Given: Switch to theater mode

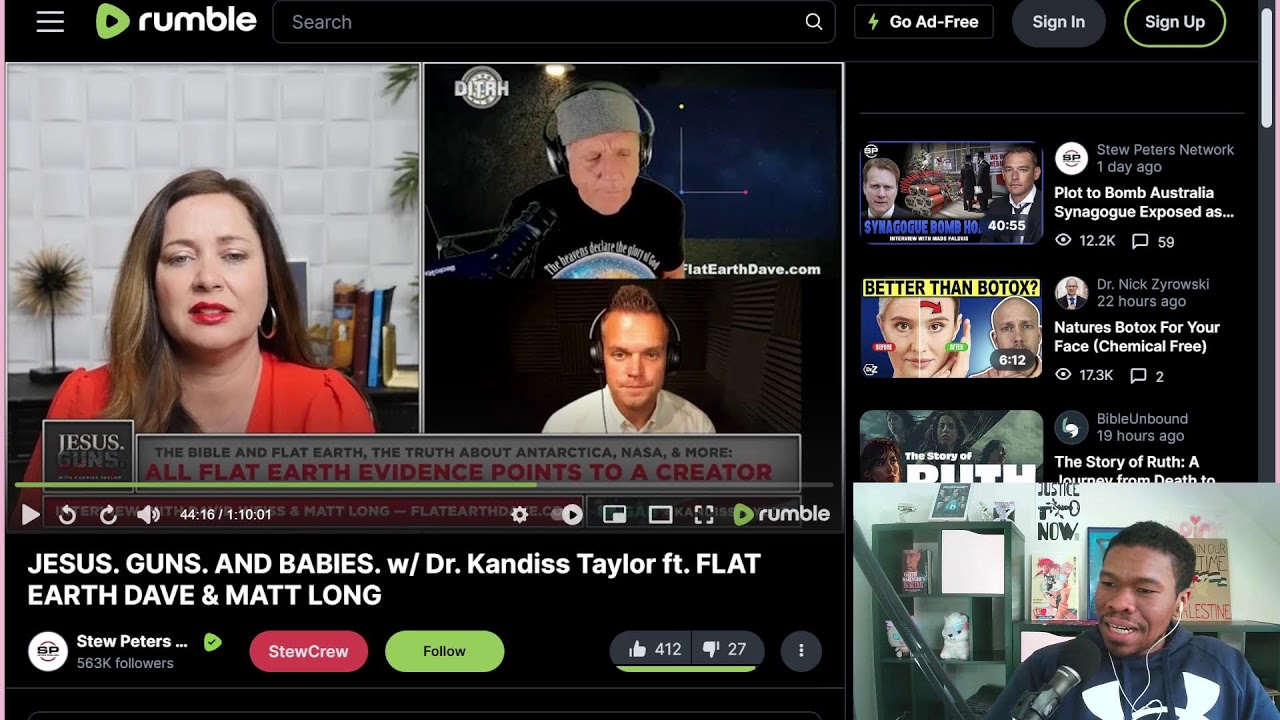Looking at the screenshot, I should pyautogui.click(x=660, y=514).
